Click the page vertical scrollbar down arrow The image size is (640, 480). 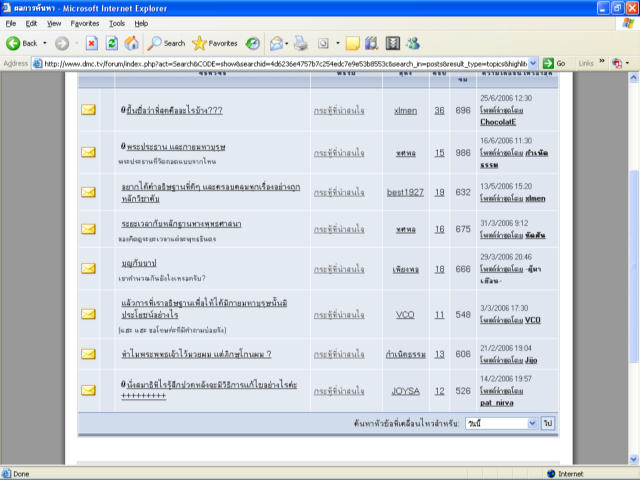click(x=632, y=459)
